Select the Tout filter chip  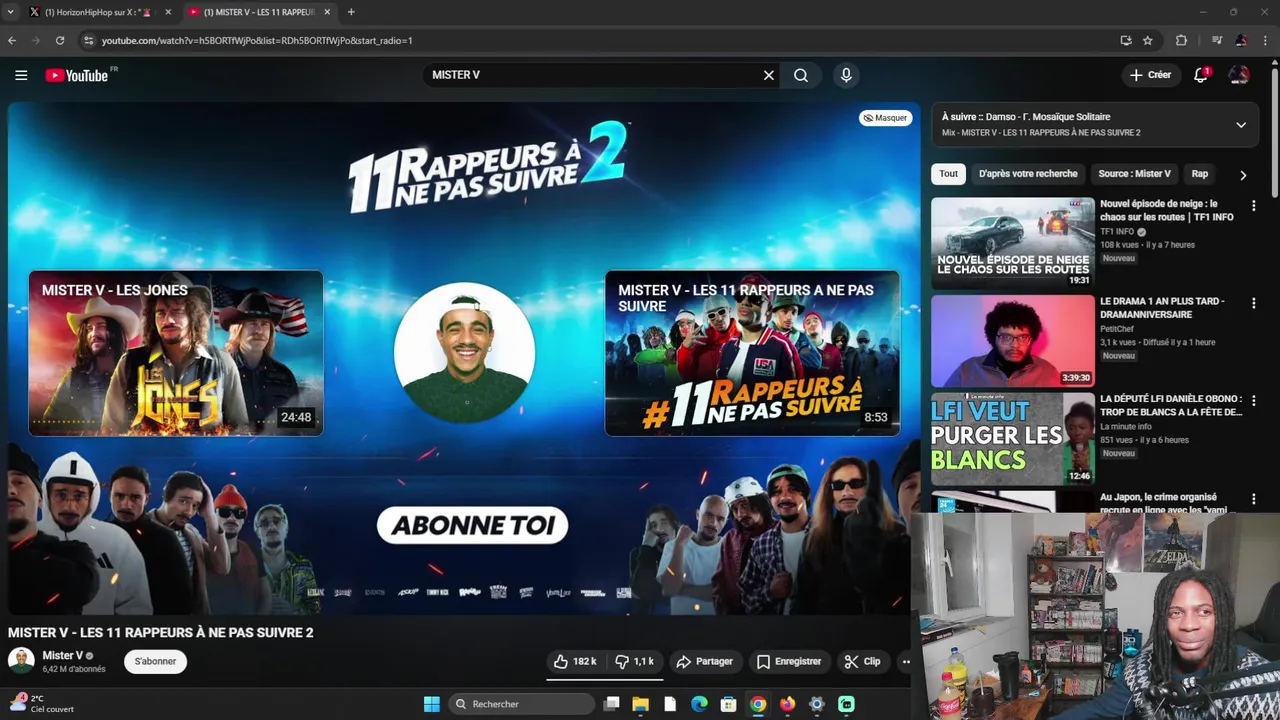click(x=948, y=174)
